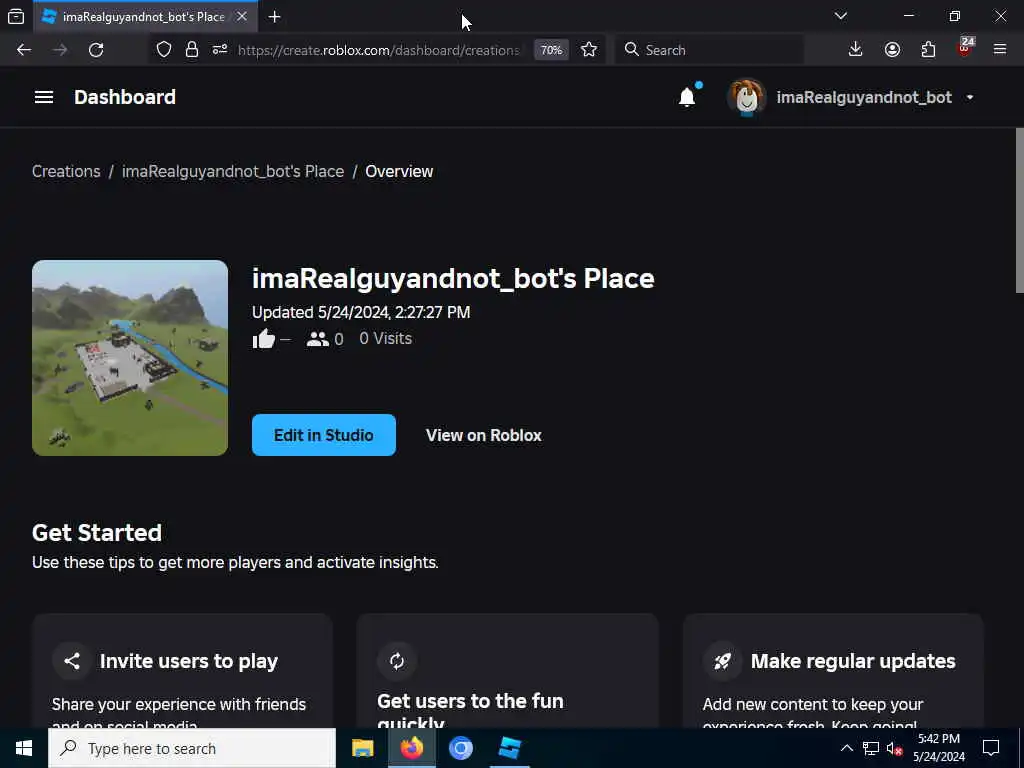Screen dimensions: 1024x768
Task: Open imaRealguyandnot_bot's Place breadcrumb link
Action: 232,171
